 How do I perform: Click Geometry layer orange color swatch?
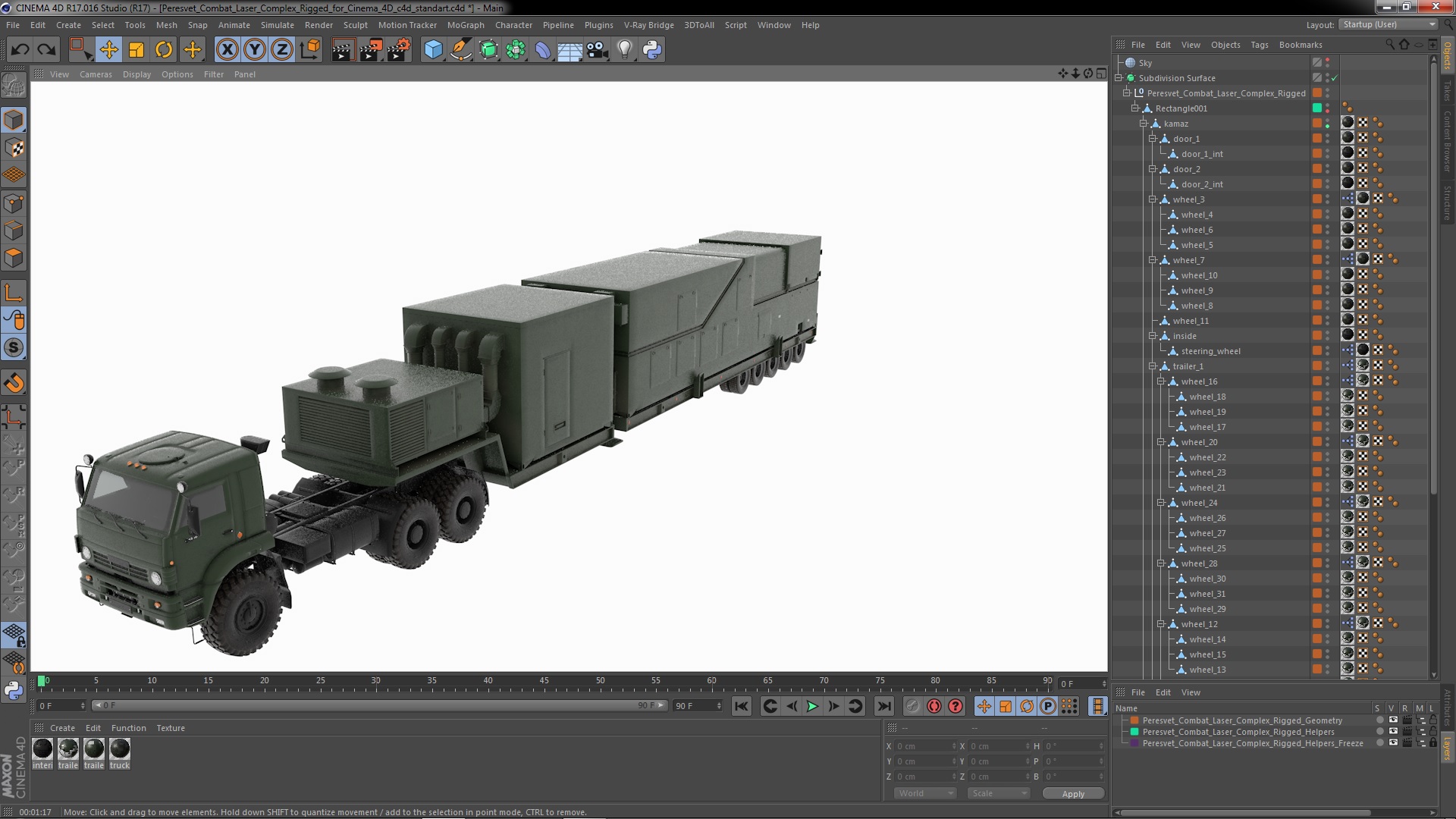[1134, 720]
